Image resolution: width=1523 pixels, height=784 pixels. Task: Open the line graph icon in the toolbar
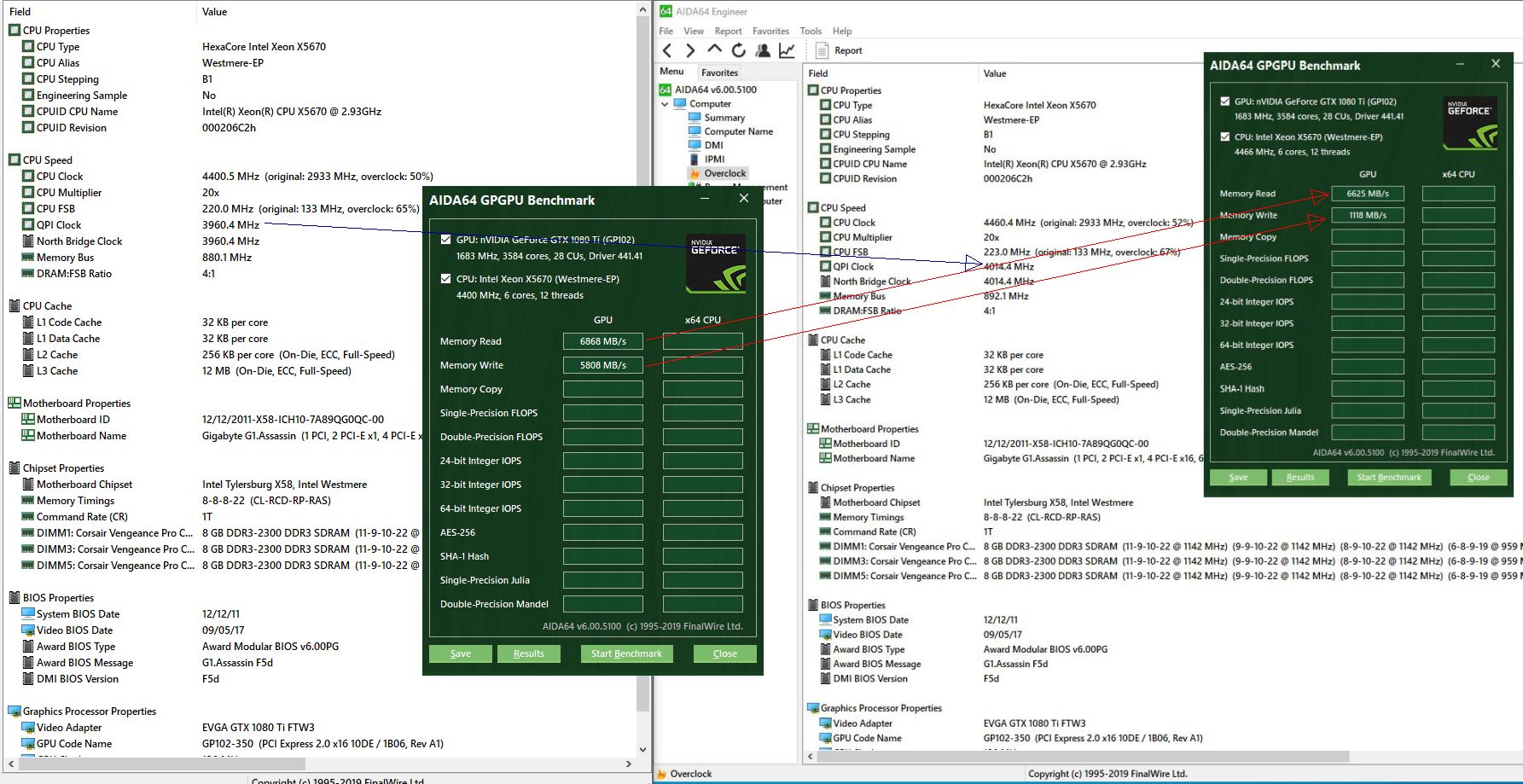click(787, 50)
